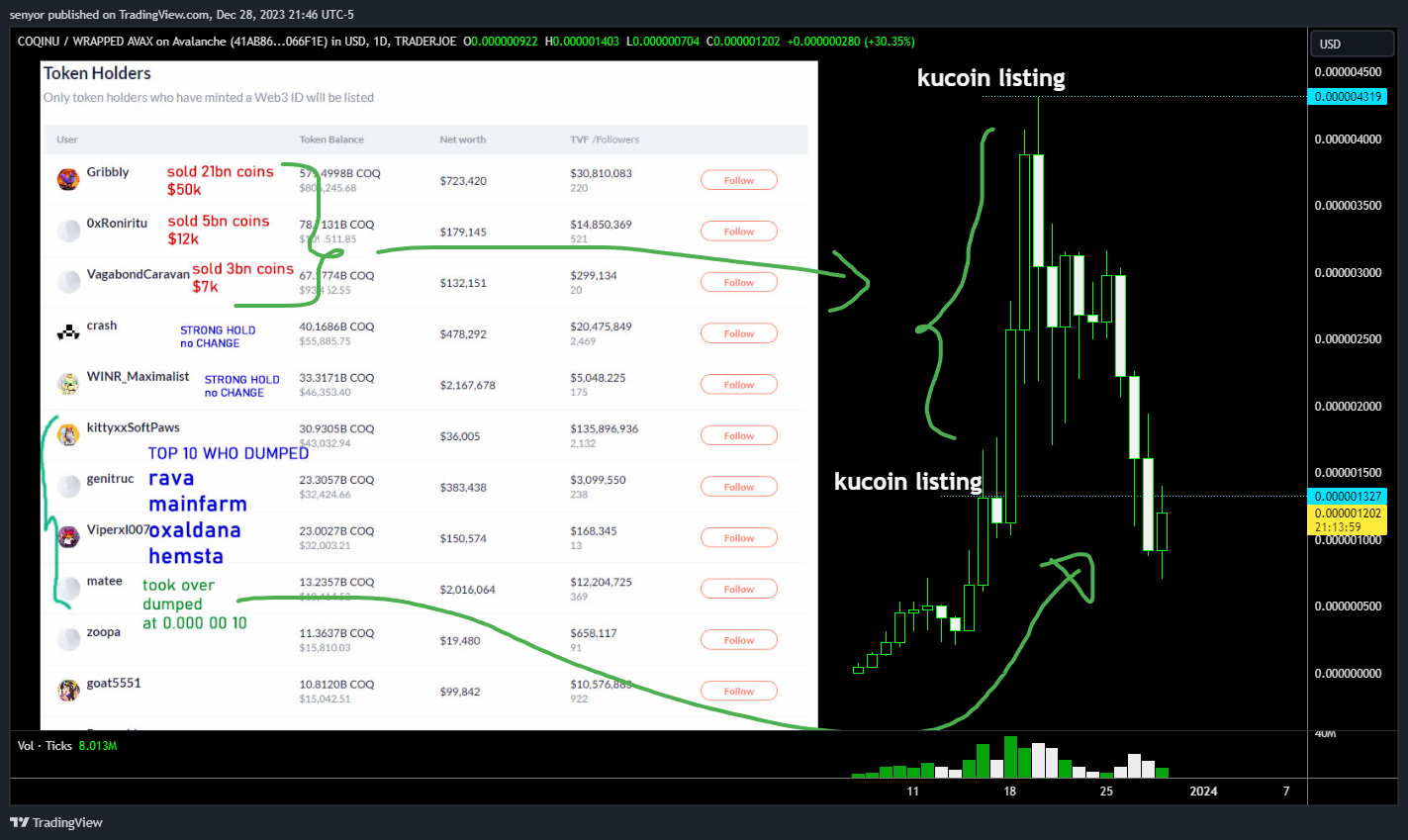Click zoopa username
The image size is (1408, 840).
click(x=104, y=632)
